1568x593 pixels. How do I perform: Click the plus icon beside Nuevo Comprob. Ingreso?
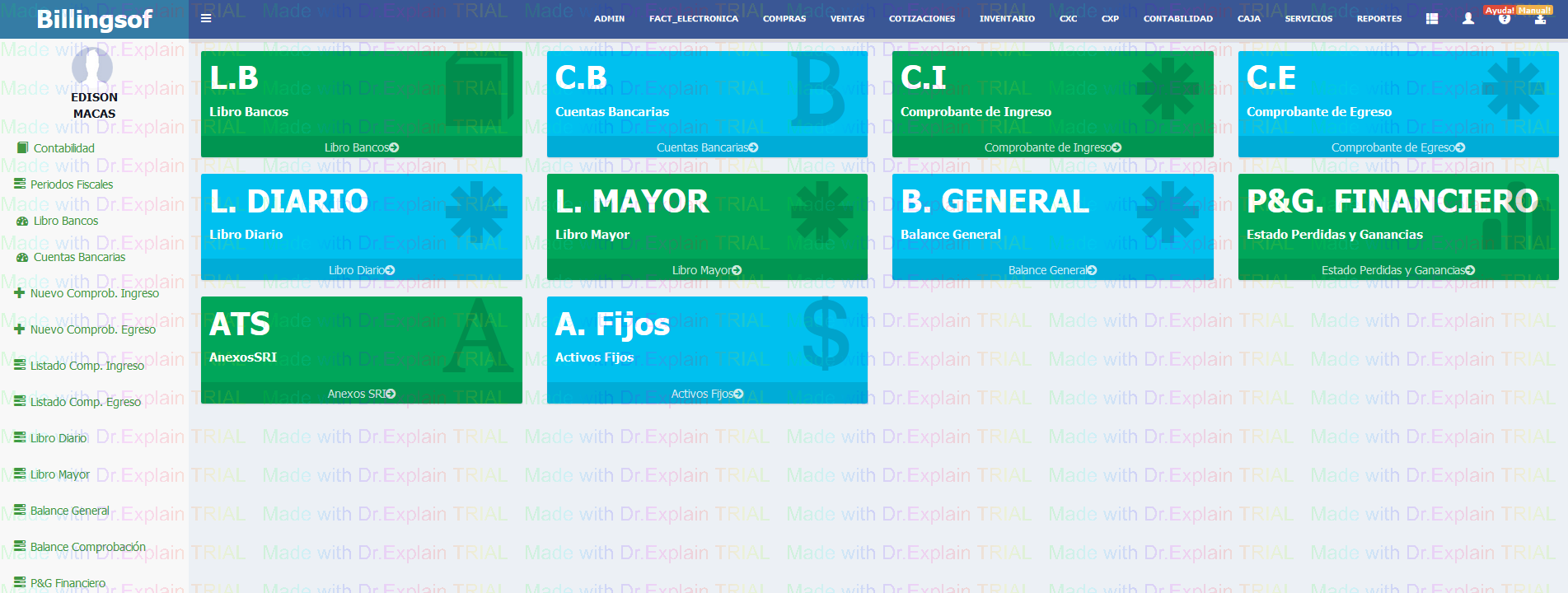pos(20,293)
